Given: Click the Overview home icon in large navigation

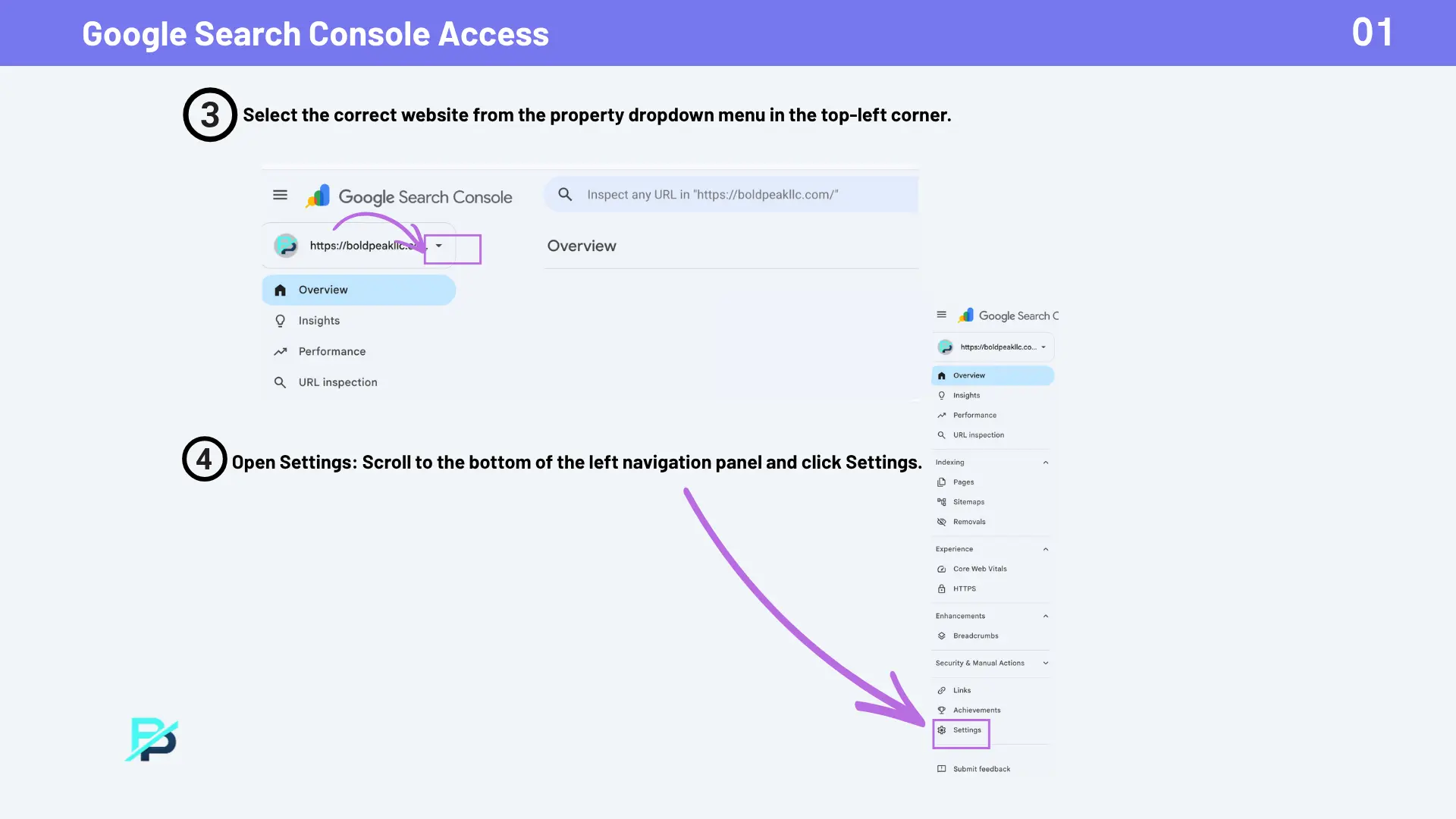Looking at the screenshot, I should point(280,290).
